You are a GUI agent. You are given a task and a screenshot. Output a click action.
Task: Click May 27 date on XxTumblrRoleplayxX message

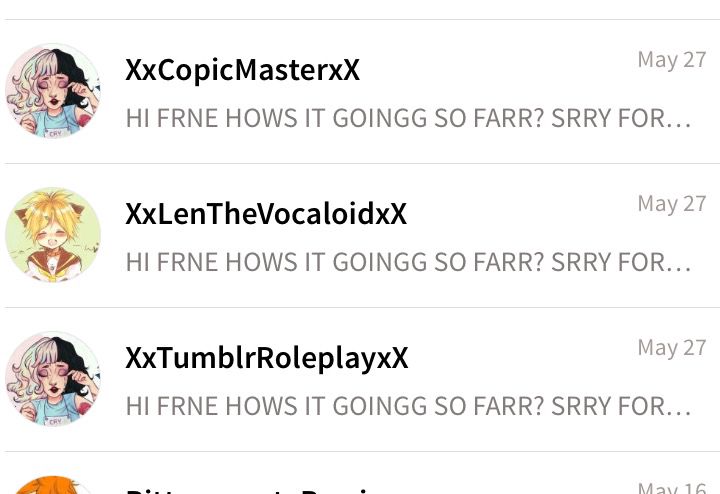672,348
